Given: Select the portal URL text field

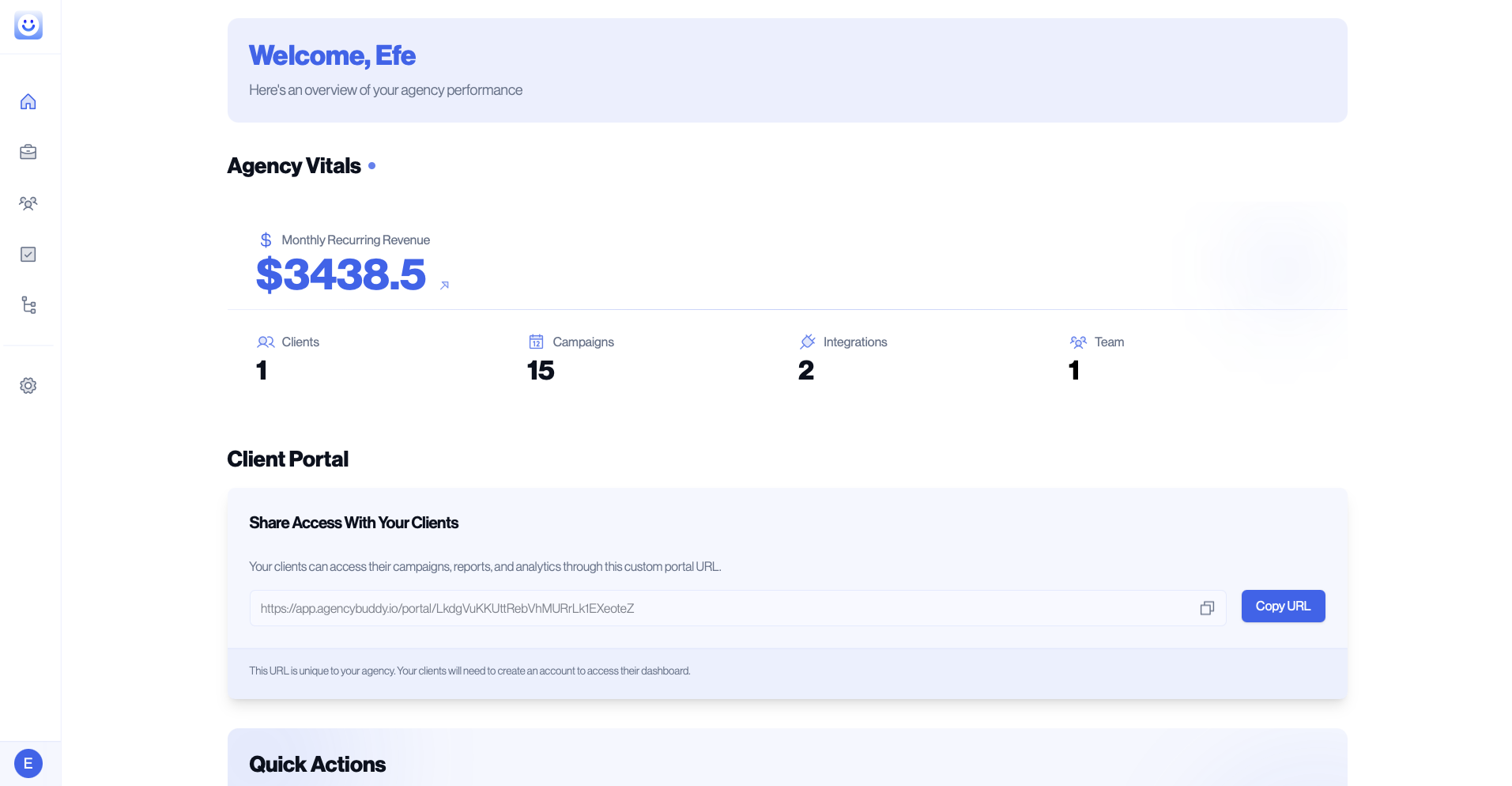Looking at the screenshot, I should pos(711,608).
